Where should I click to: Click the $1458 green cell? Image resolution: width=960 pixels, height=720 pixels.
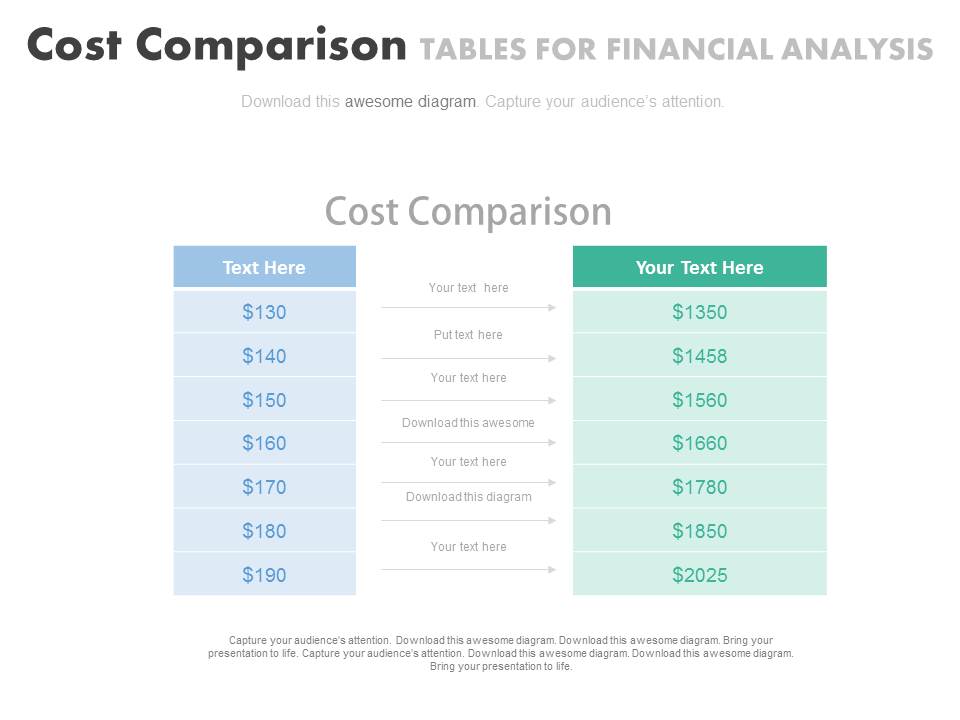click(x=700, y=356)
